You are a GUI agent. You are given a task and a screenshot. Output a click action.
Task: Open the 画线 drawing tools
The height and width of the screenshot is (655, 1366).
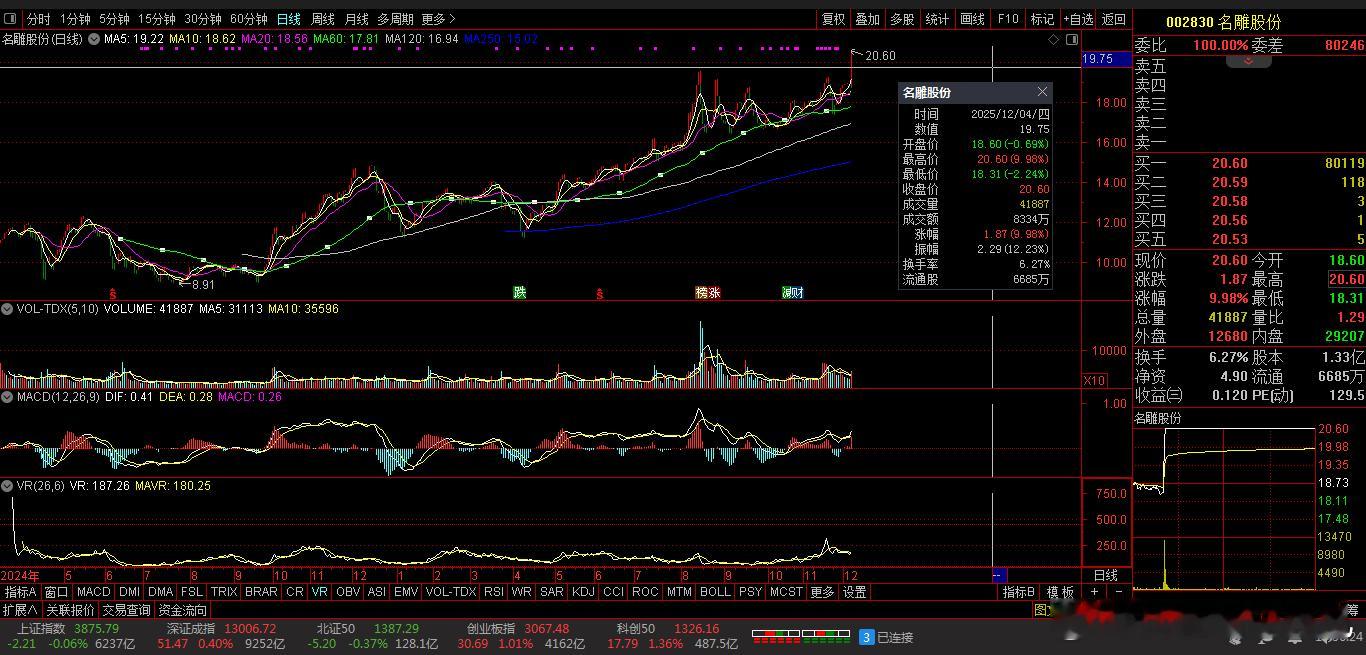[972, 19]
